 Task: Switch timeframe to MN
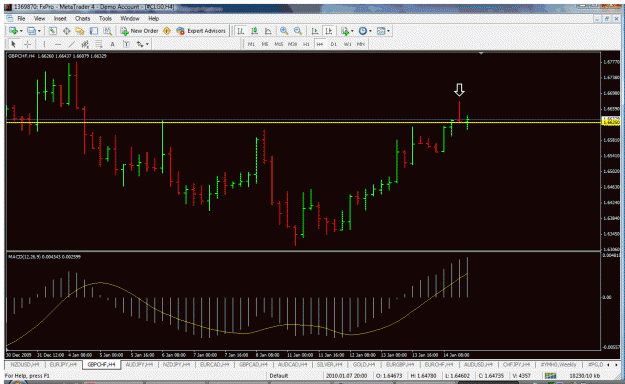(361, 44)
